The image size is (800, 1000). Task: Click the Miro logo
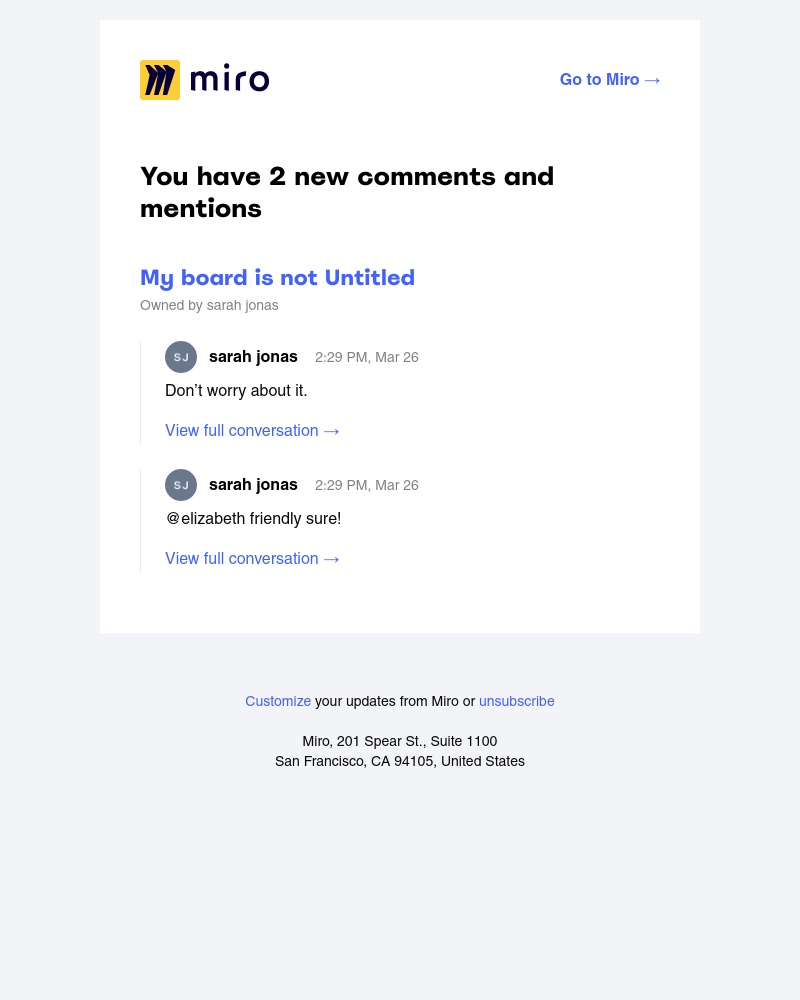pyautogui.click(x=204, y=80)
